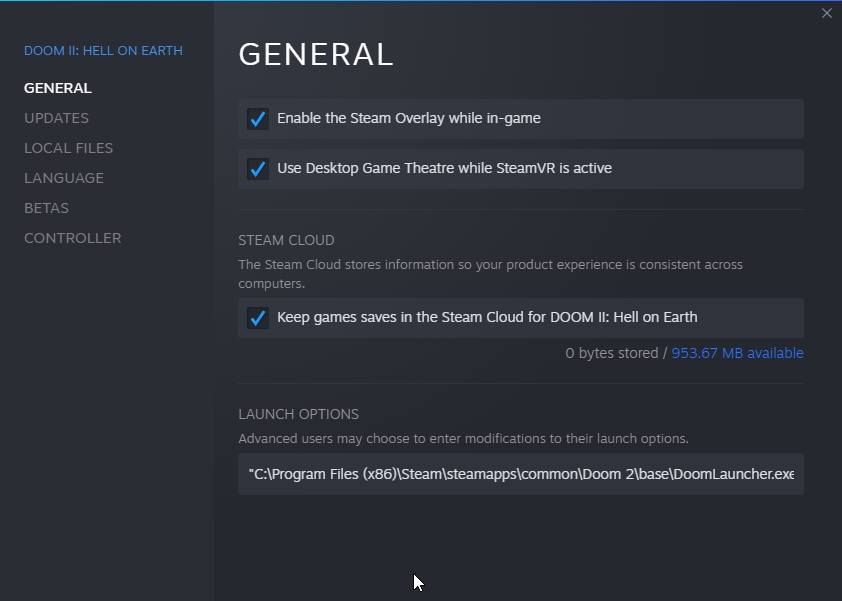
Task: Uncheck the Desktop Game Theatre checkbox
Action: (258, 169)
